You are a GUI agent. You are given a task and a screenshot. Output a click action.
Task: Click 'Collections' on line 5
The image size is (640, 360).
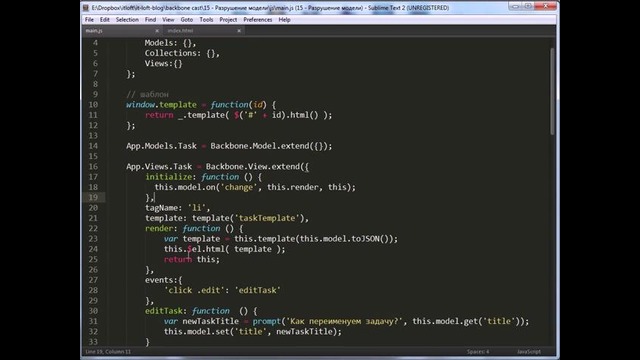pos(171,53)
